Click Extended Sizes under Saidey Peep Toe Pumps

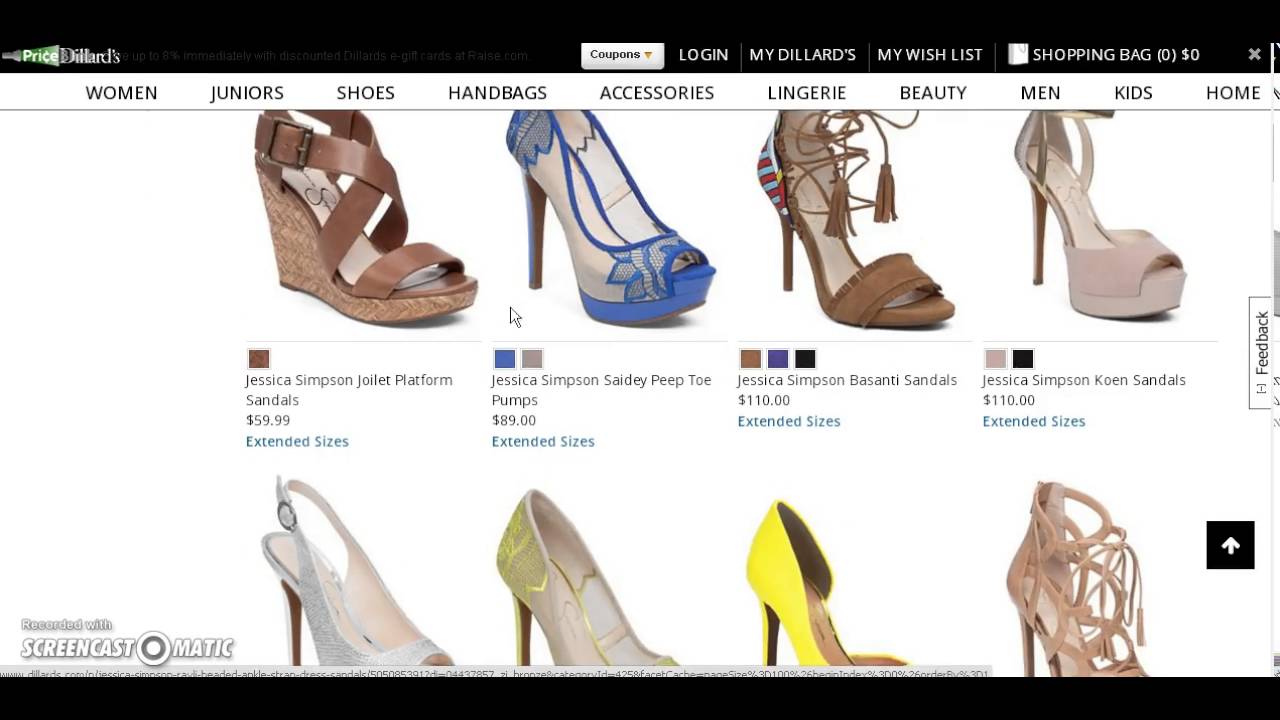[543, 441]
